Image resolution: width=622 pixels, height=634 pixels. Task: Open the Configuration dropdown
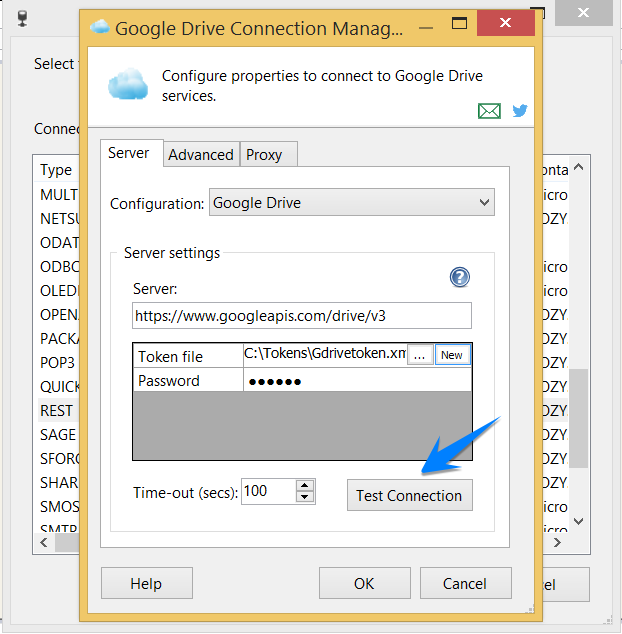pos(351,203)
